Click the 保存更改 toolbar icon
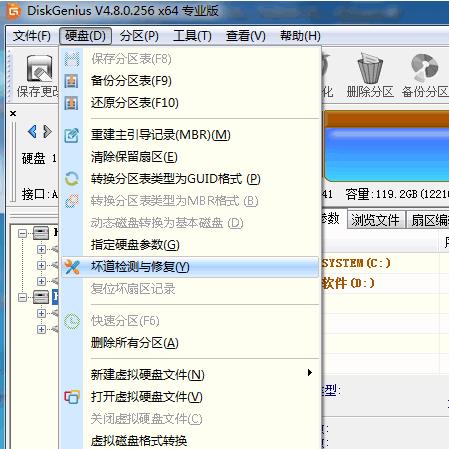This screenshot has height=449, width=449. click(x=40, y=69)
